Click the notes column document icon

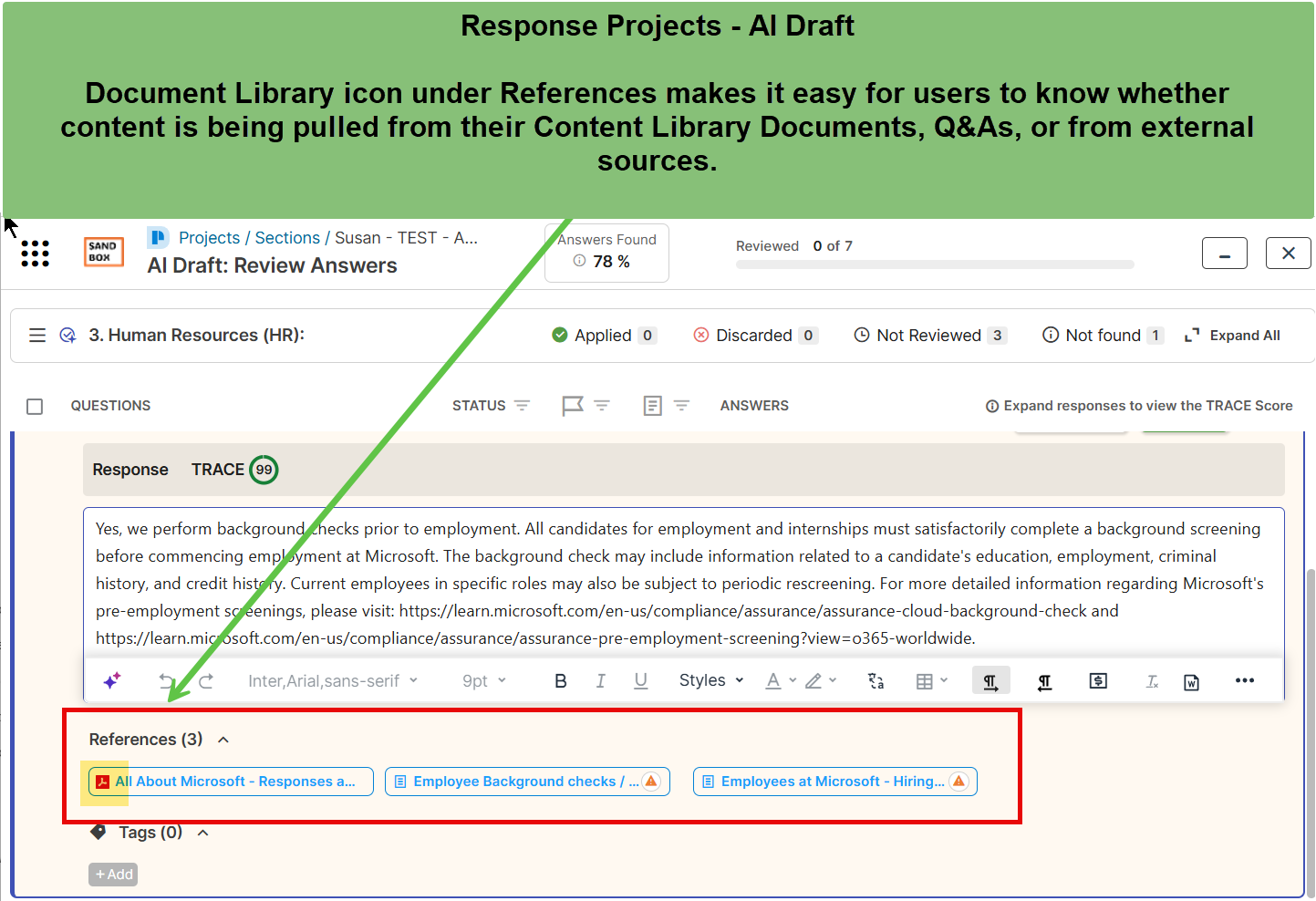click(653, 406)
